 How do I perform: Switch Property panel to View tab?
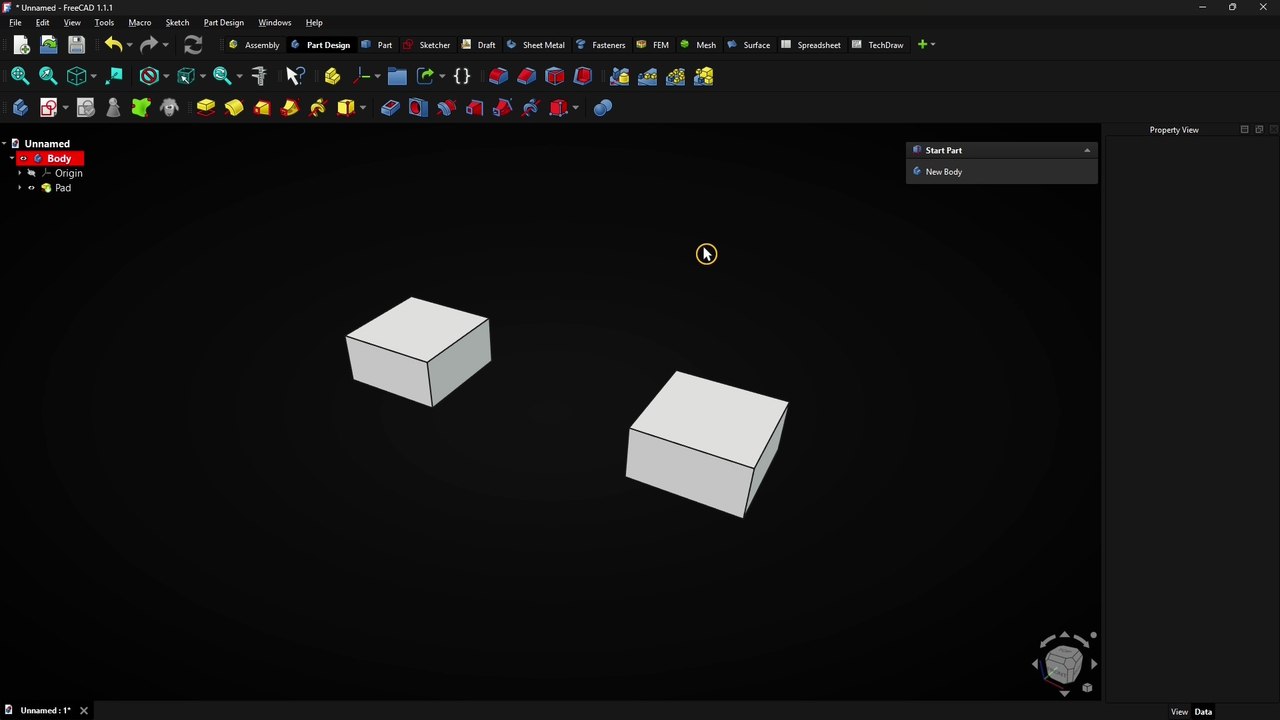(1179, 712)
